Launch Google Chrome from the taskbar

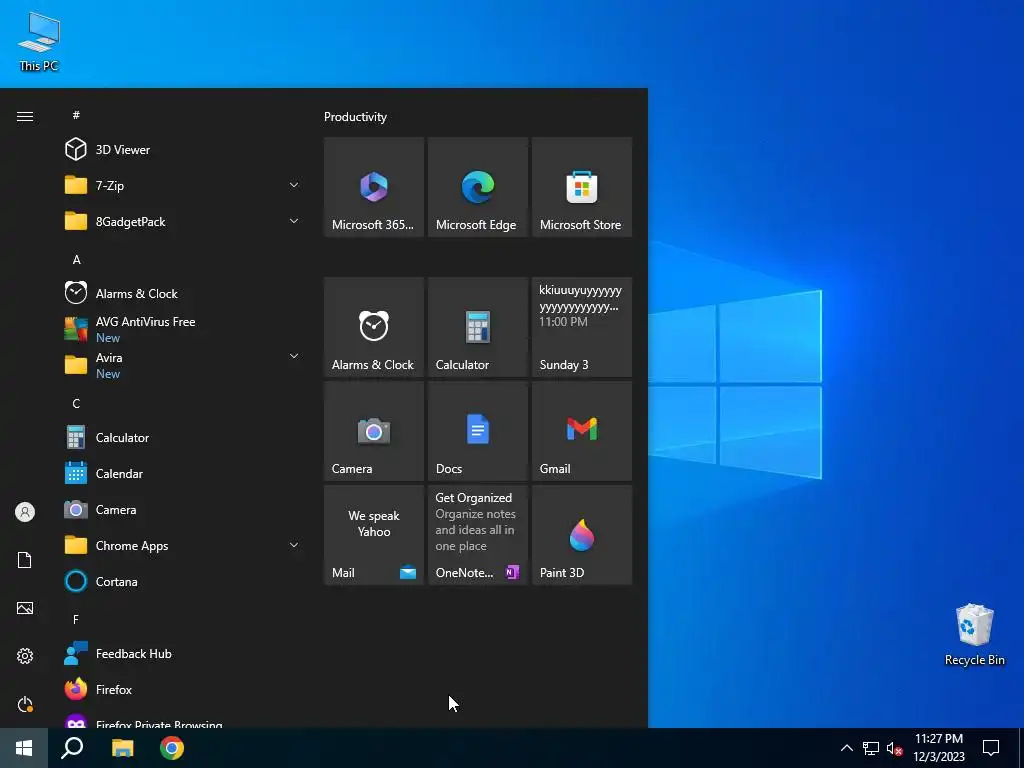[x=172, y=748]
